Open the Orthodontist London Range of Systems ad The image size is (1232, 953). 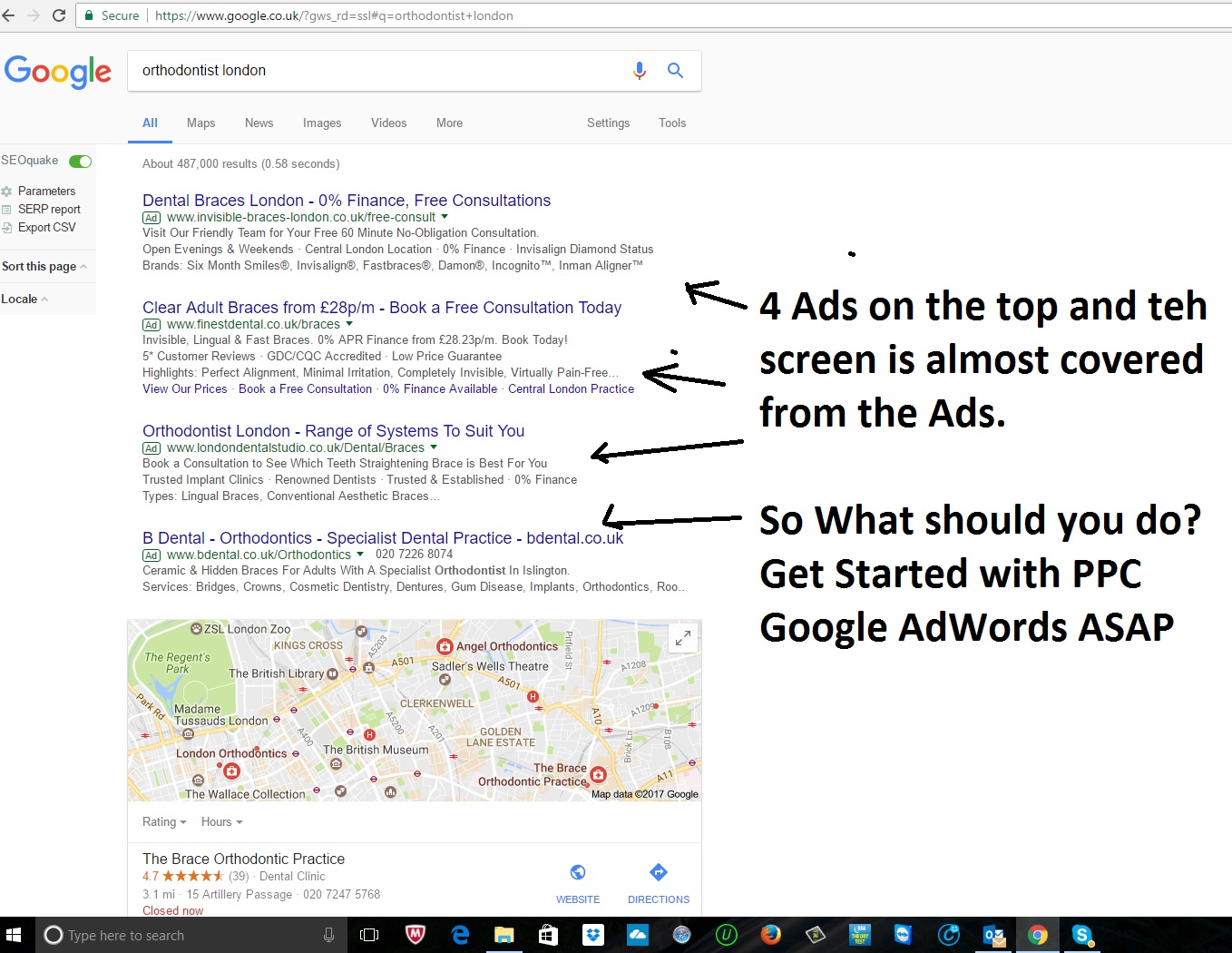tap(333, 431)
